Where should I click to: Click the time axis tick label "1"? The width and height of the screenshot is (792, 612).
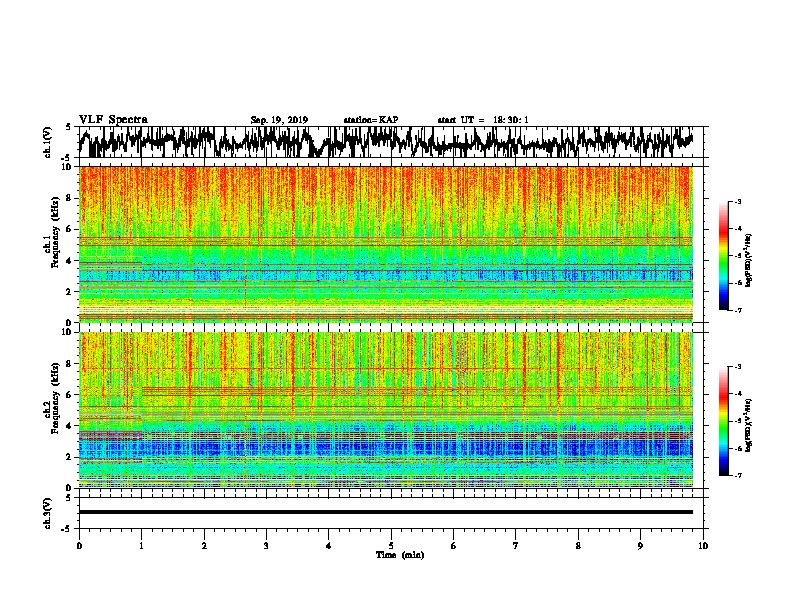pos(141,546)
